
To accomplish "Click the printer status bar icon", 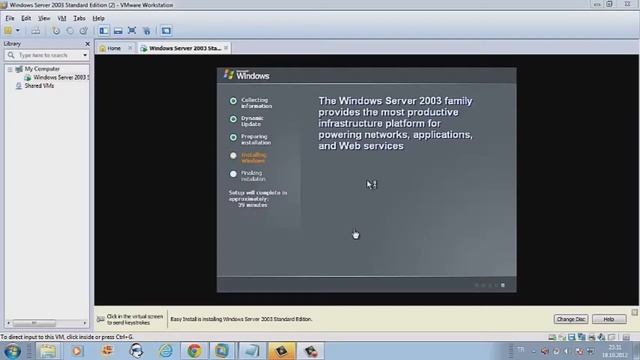I will click(x=591, y=337).
